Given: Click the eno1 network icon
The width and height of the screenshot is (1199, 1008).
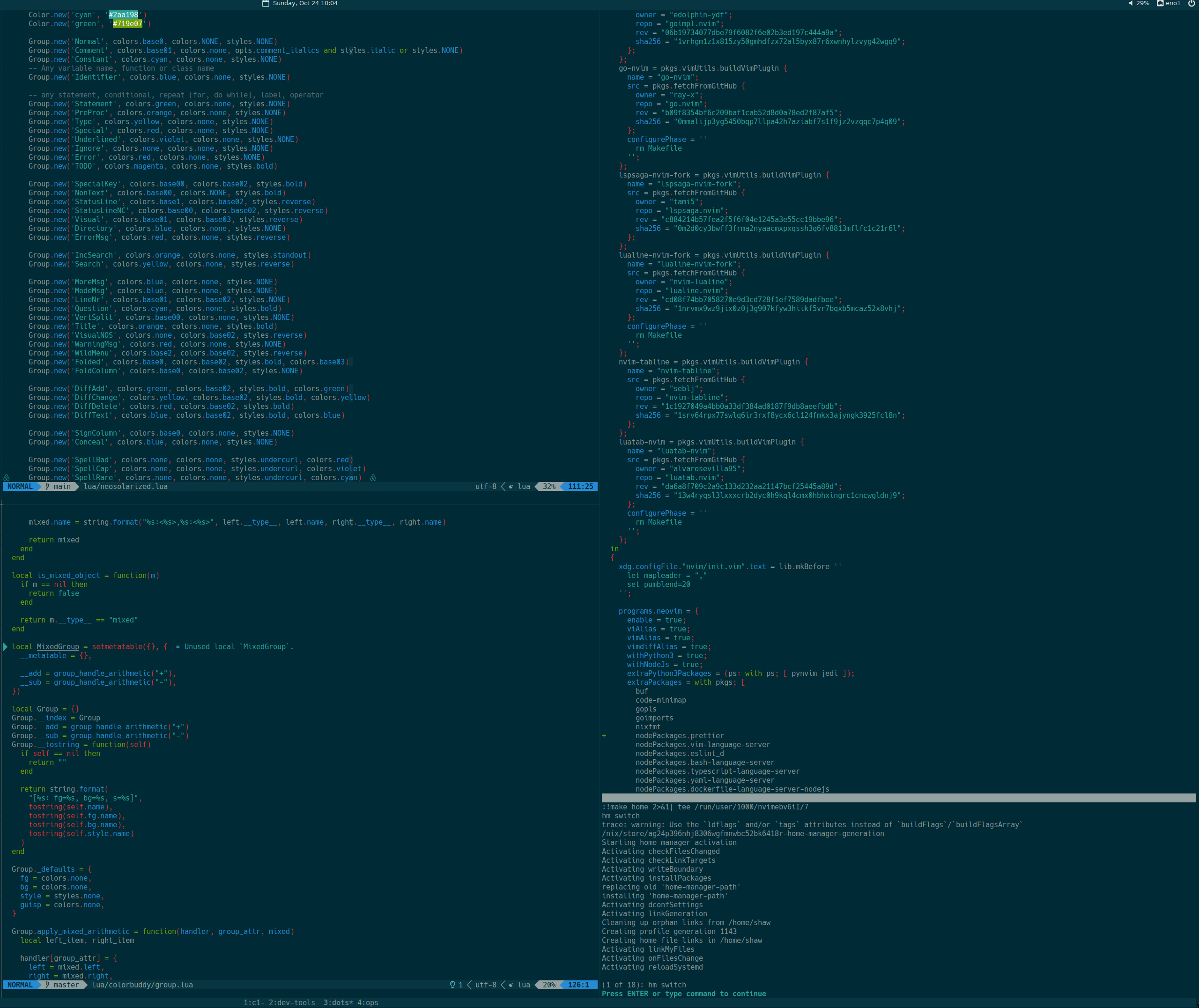Looking at the screenshot, I should tap(1160, 3).
